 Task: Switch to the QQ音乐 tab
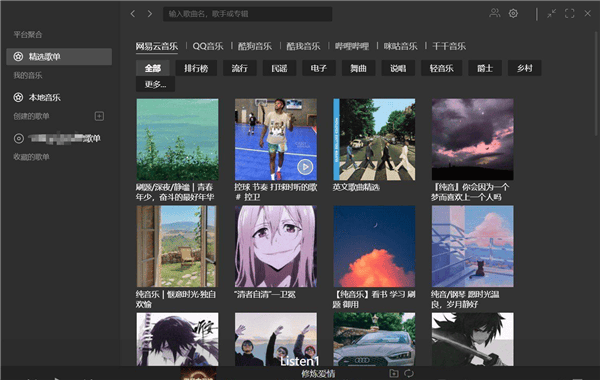coord(208,46)
